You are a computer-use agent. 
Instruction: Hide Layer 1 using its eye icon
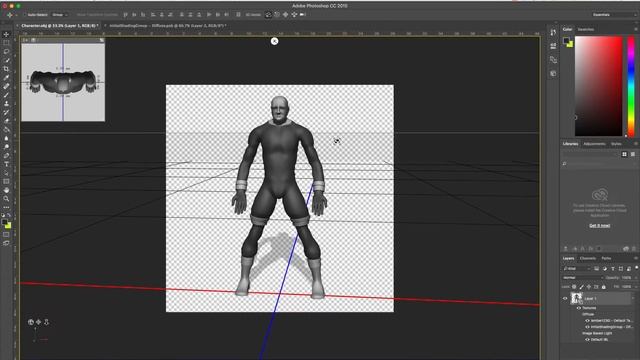click(565, 298)
